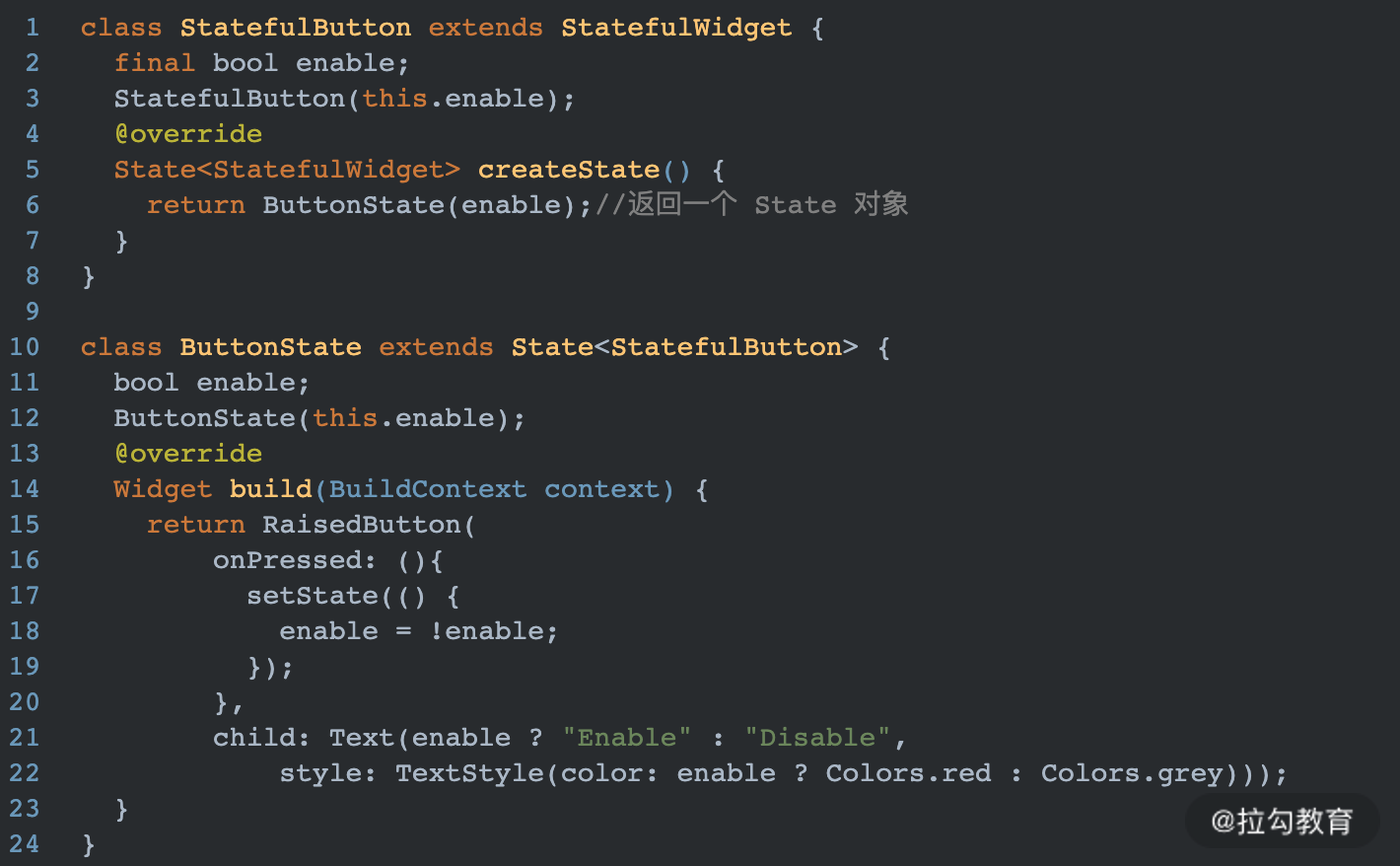
Task: Click RaisedButton on line 15
Action: [362, 525]
